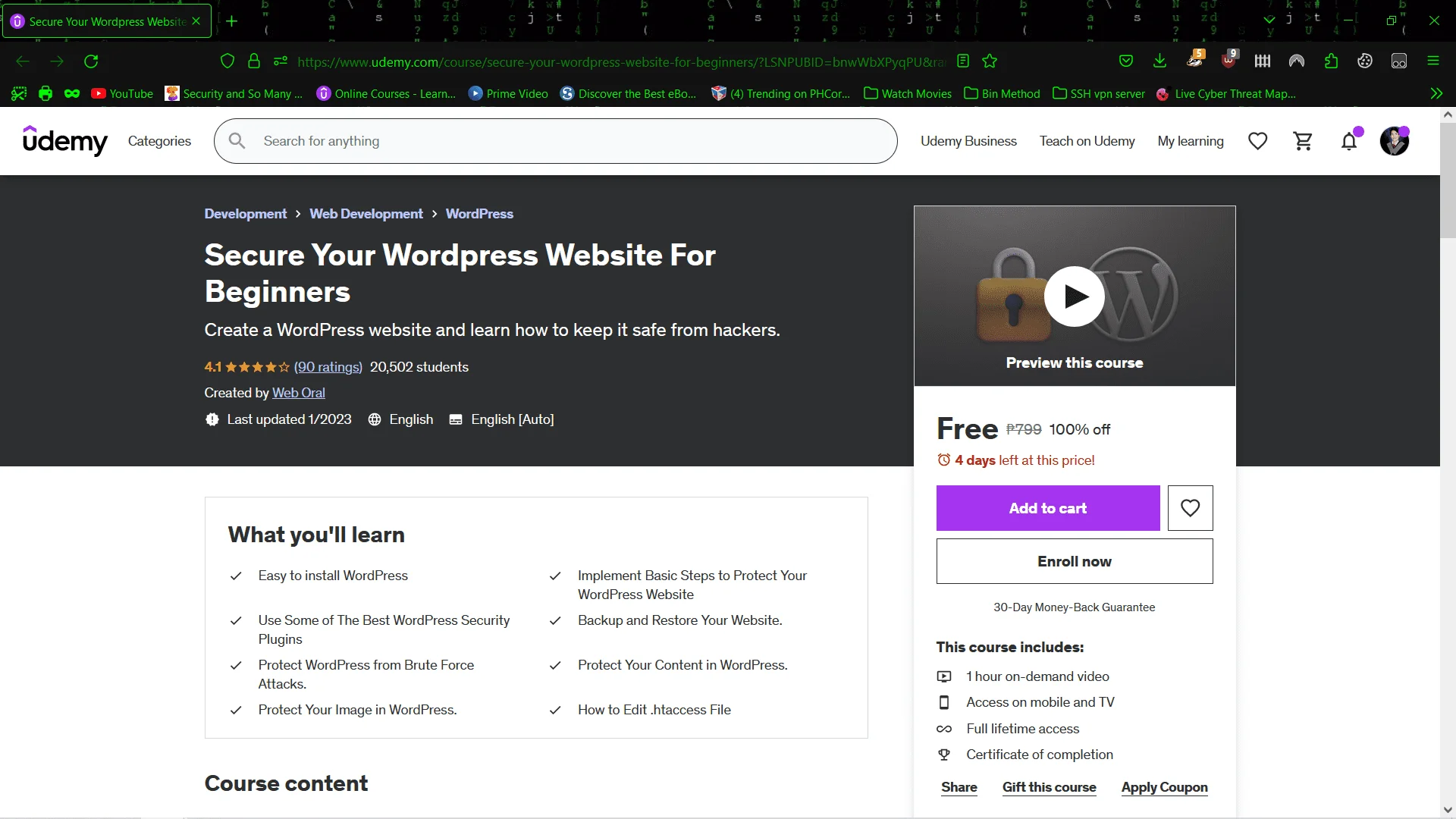Open WordPress breadcrumb link
This screenshot has width=1456, height=819.
[x=479, y=214]
